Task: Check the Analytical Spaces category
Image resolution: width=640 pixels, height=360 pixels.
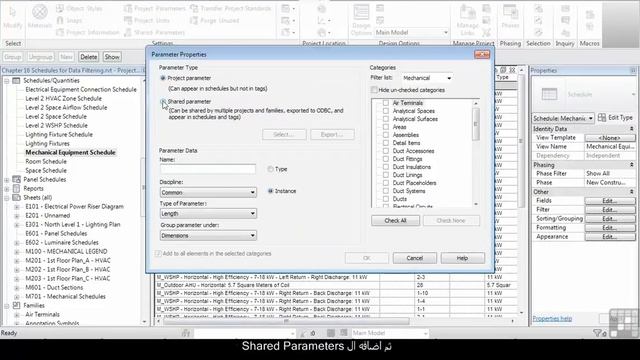Action: tap(386, 111)
